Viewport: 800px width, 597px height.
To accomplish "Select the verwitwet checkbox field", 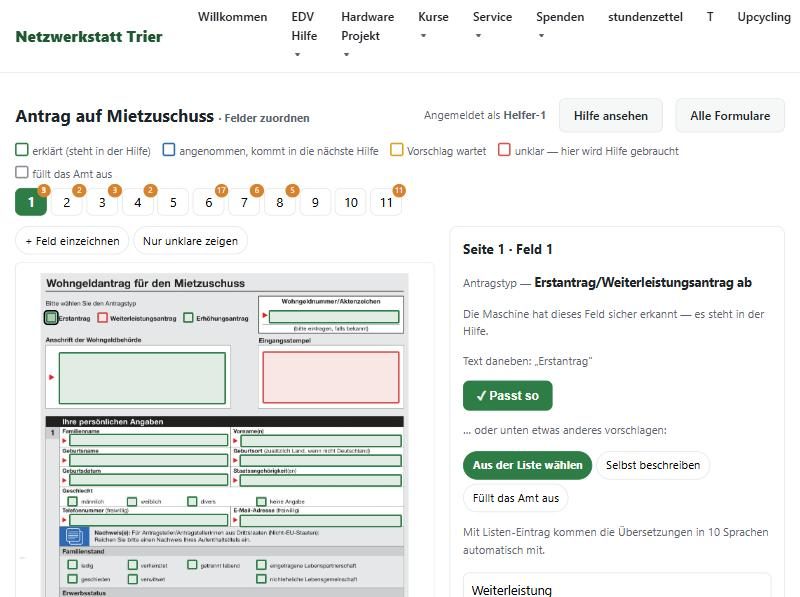I will (133, 579).
